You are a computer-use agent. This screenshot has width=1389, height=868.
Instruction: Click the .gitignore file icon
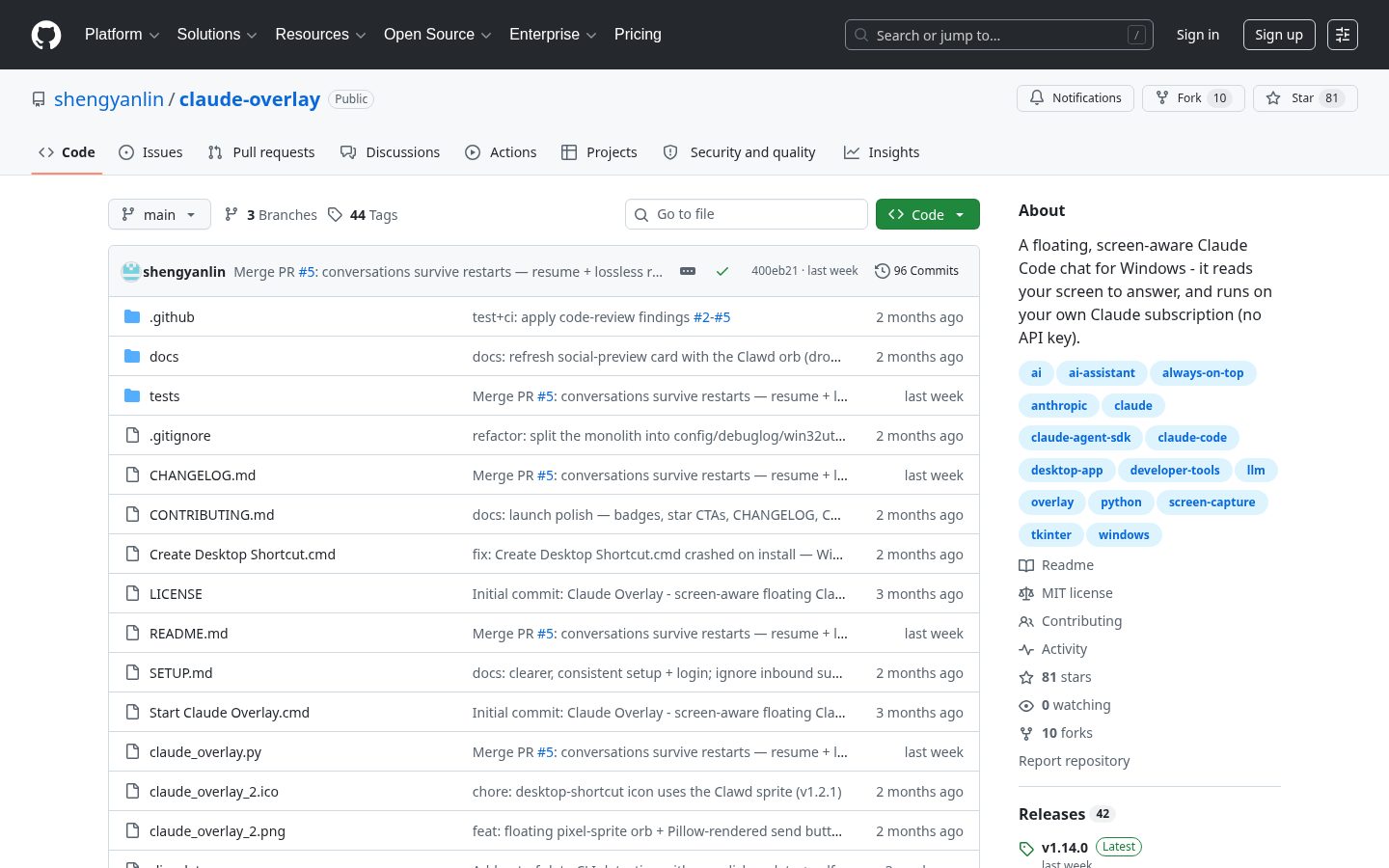[132, 436]
